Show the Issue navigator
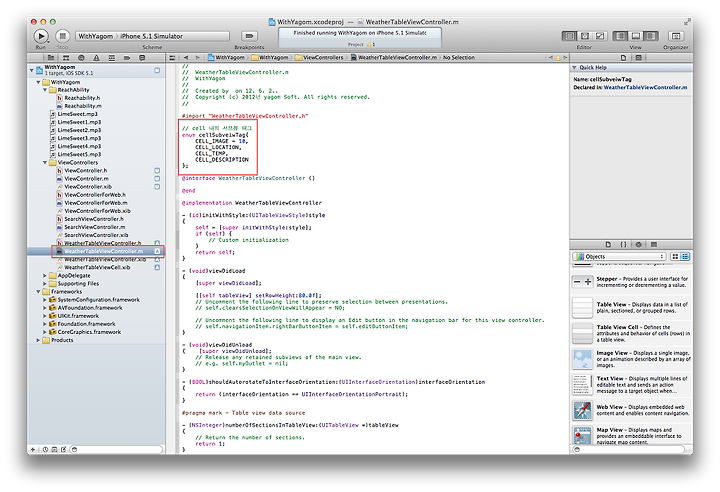Screen dimensions: 720x492 [96, 58]
